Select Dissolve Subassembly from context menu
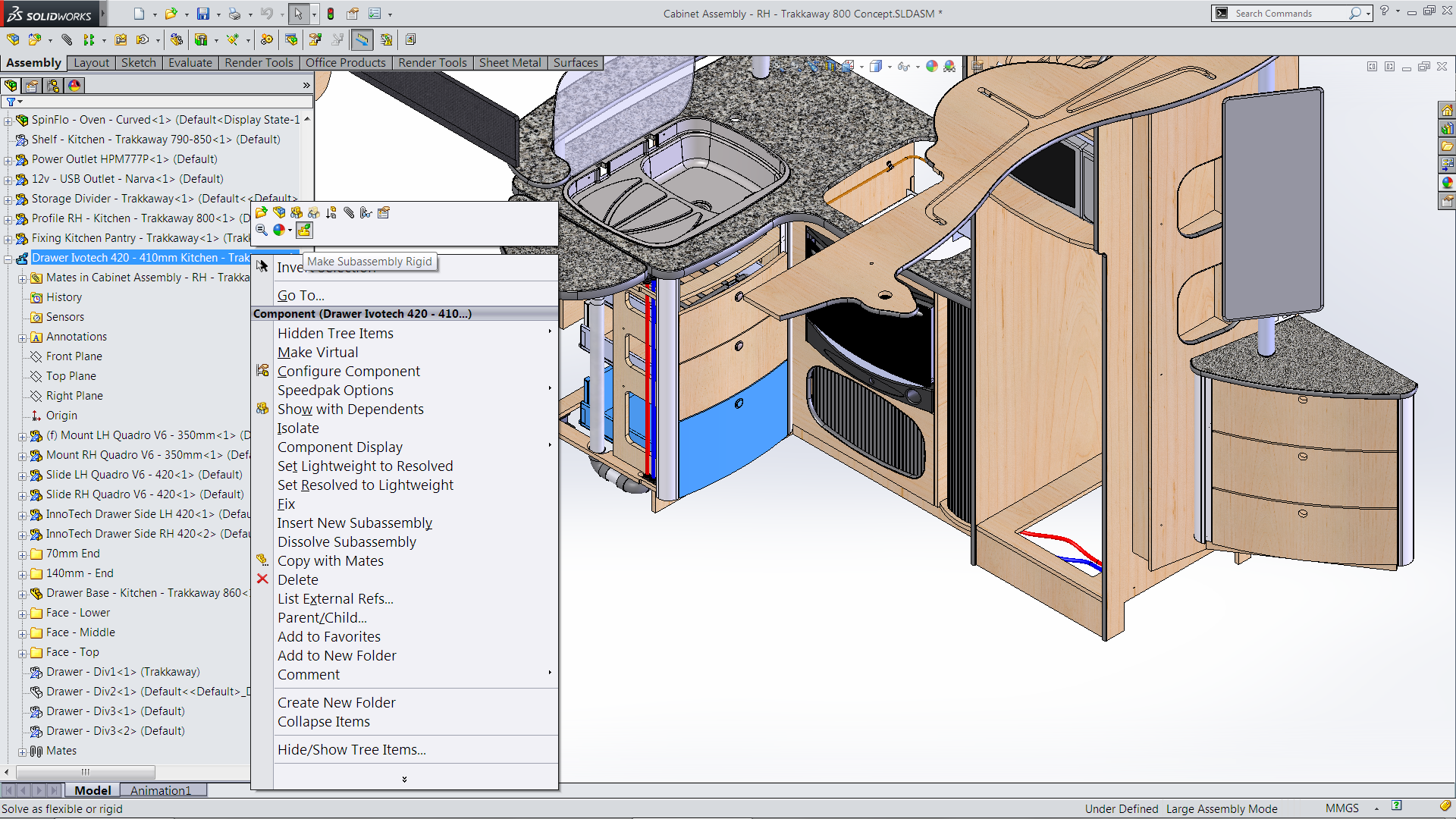Viewport: 1456px width, 819px height. (x=347, y=542)
